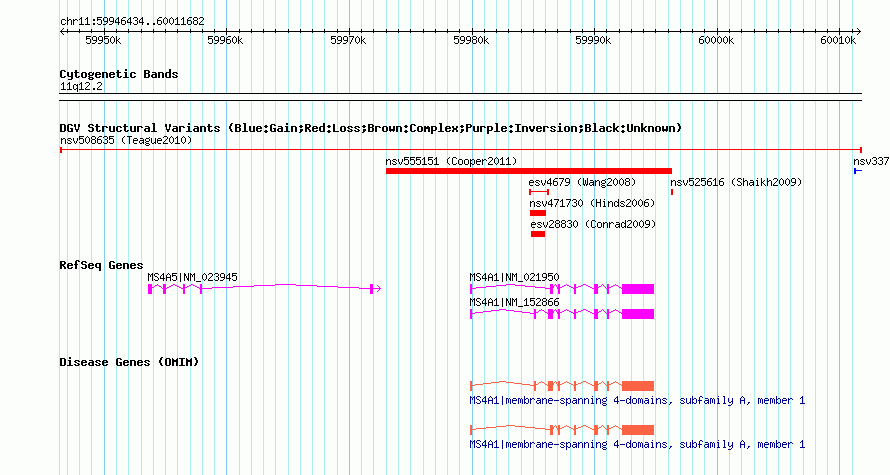Viewport: 890px width, 475px height.
Task: Open the upper MS4A1 membrane-spanning 4-domains description
Action: 637,401
